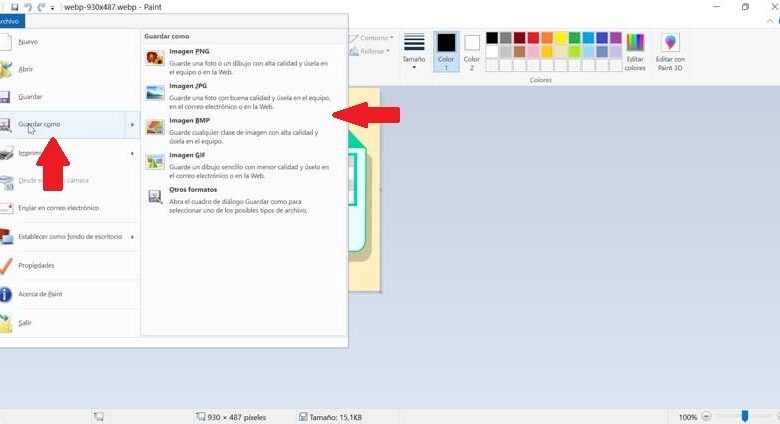Screen dimensions: 780x424
Task: Open the Contorno dropdown
Action: (x=372, y=38)
